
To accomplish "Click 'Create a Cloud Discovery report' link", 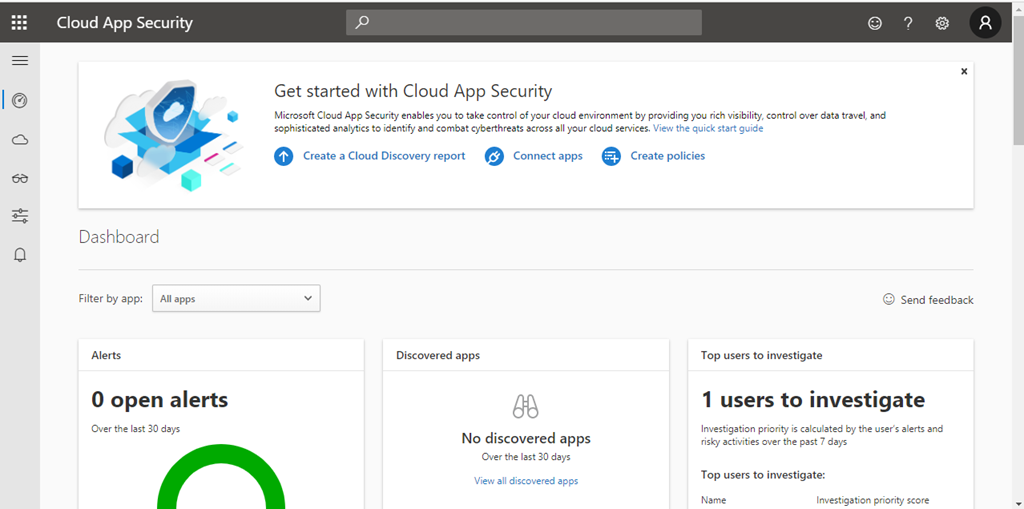I will point(383,156).
